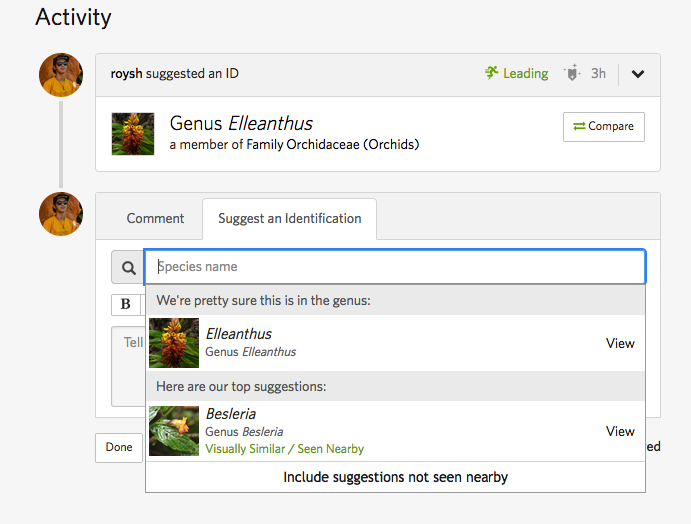Choose Besleria from the top suggestions
This screenshot has width=691, height=524.
(x=395, y=431)
